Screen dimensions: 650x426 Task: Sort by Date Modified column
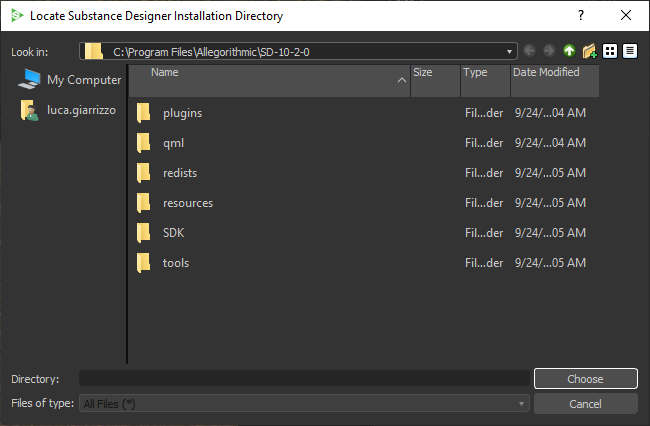(555, 80)
